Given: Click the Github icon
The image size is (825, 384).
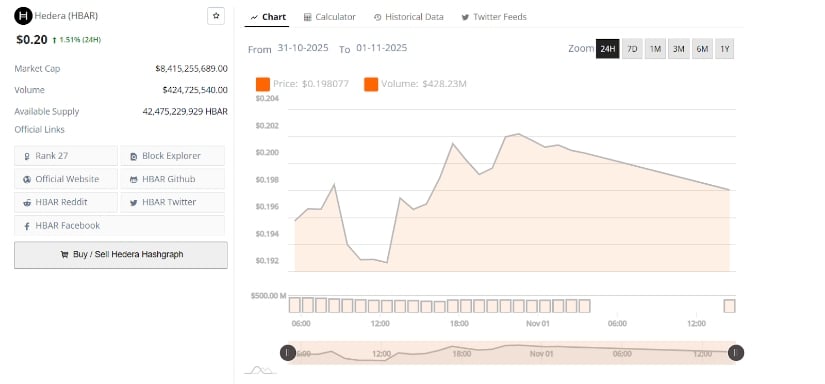Looking at the screenshot, I should tap(133, 179).
